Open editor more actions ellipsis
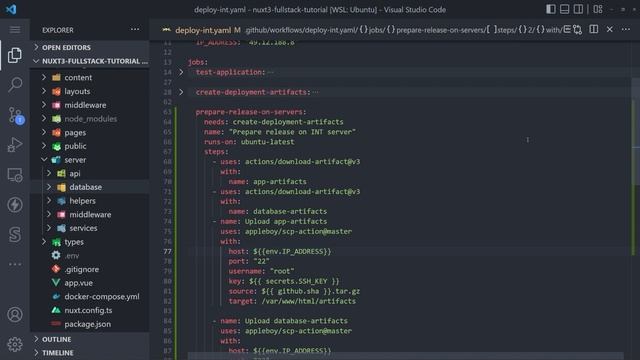The height and width of the screenshot is (360, 640). [626, 29]
